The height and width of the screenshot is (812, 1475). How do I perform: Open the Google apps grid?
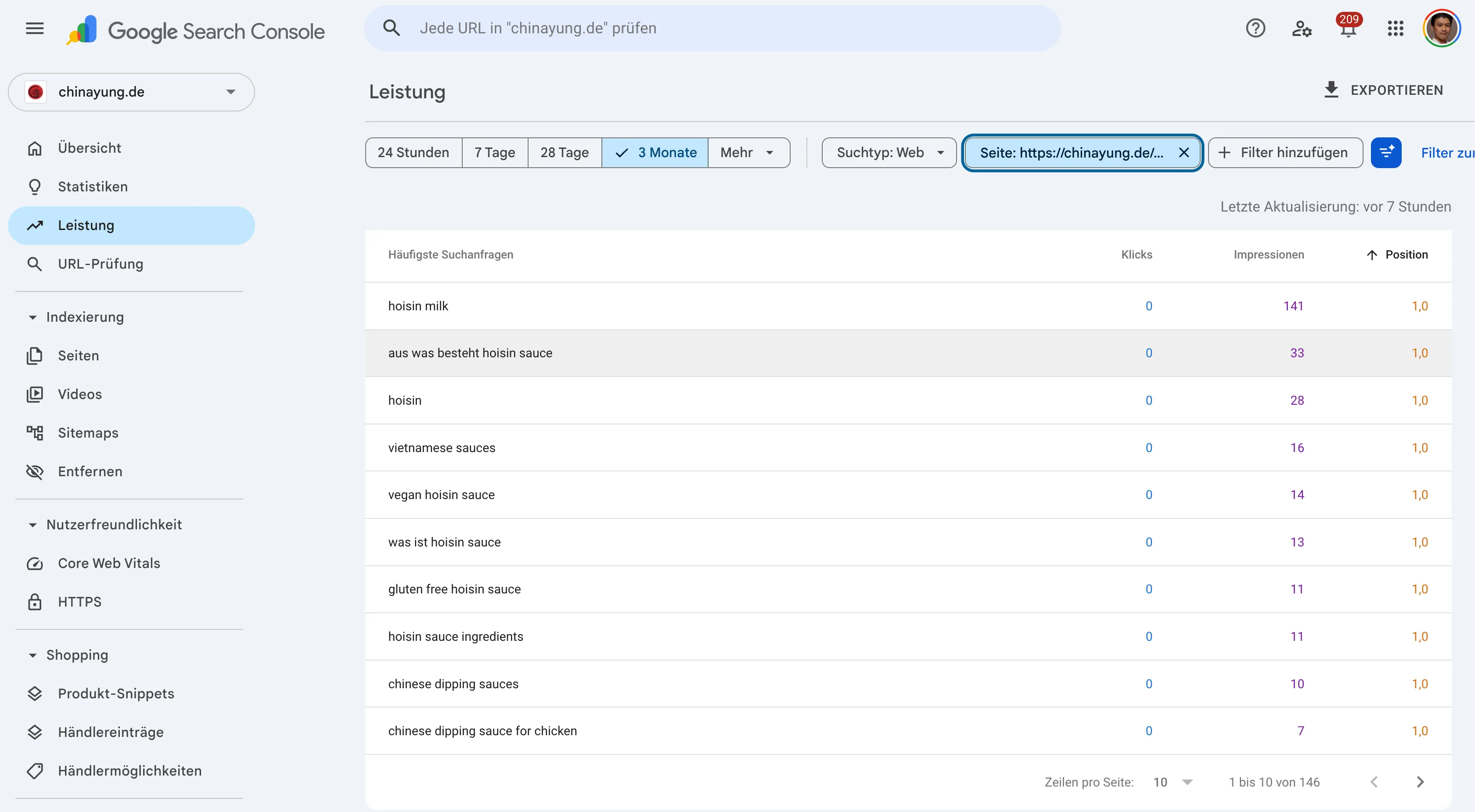pos(1396,28)
